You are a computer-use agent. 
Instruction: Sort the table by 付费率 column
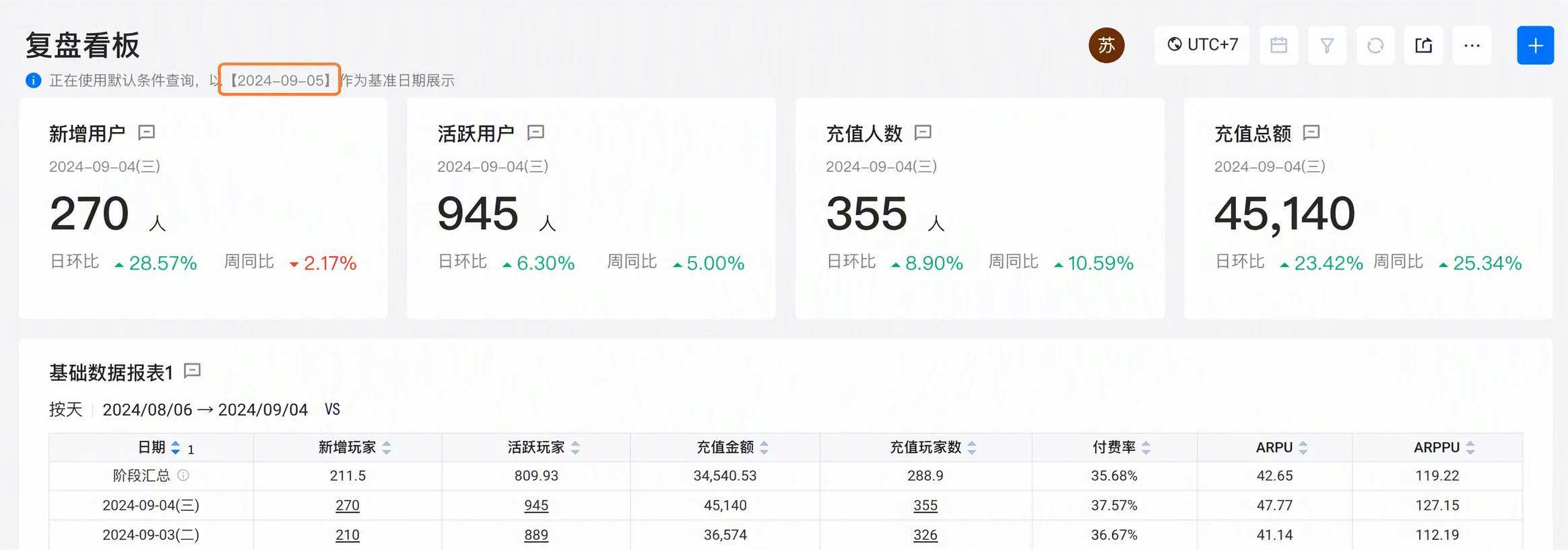pyautogui.click(x=1146, y=448)
